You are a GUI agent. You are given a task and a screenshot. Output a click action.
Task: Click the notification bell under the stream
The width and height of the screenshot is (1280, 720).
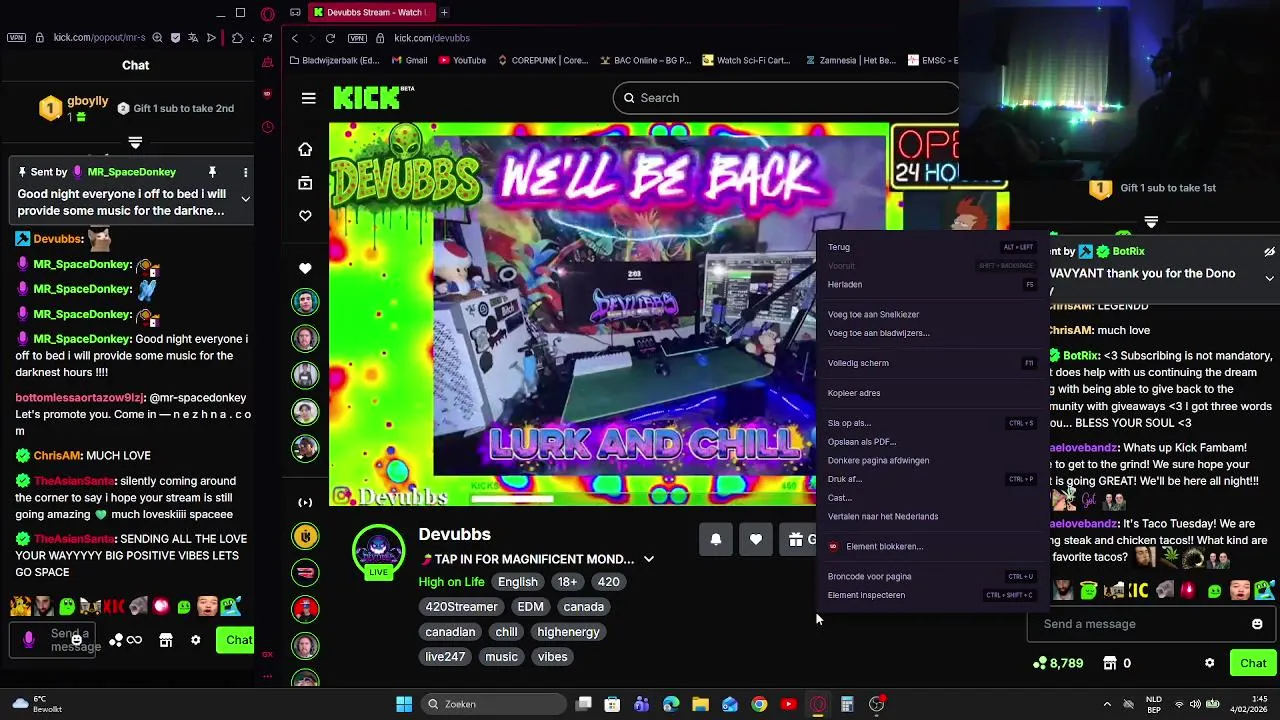[716, 539]
